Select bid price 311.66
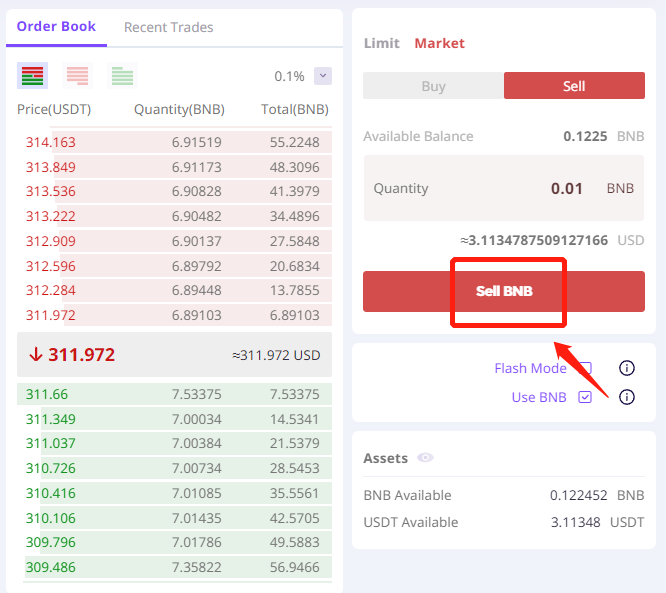 [x=47, y=394]
